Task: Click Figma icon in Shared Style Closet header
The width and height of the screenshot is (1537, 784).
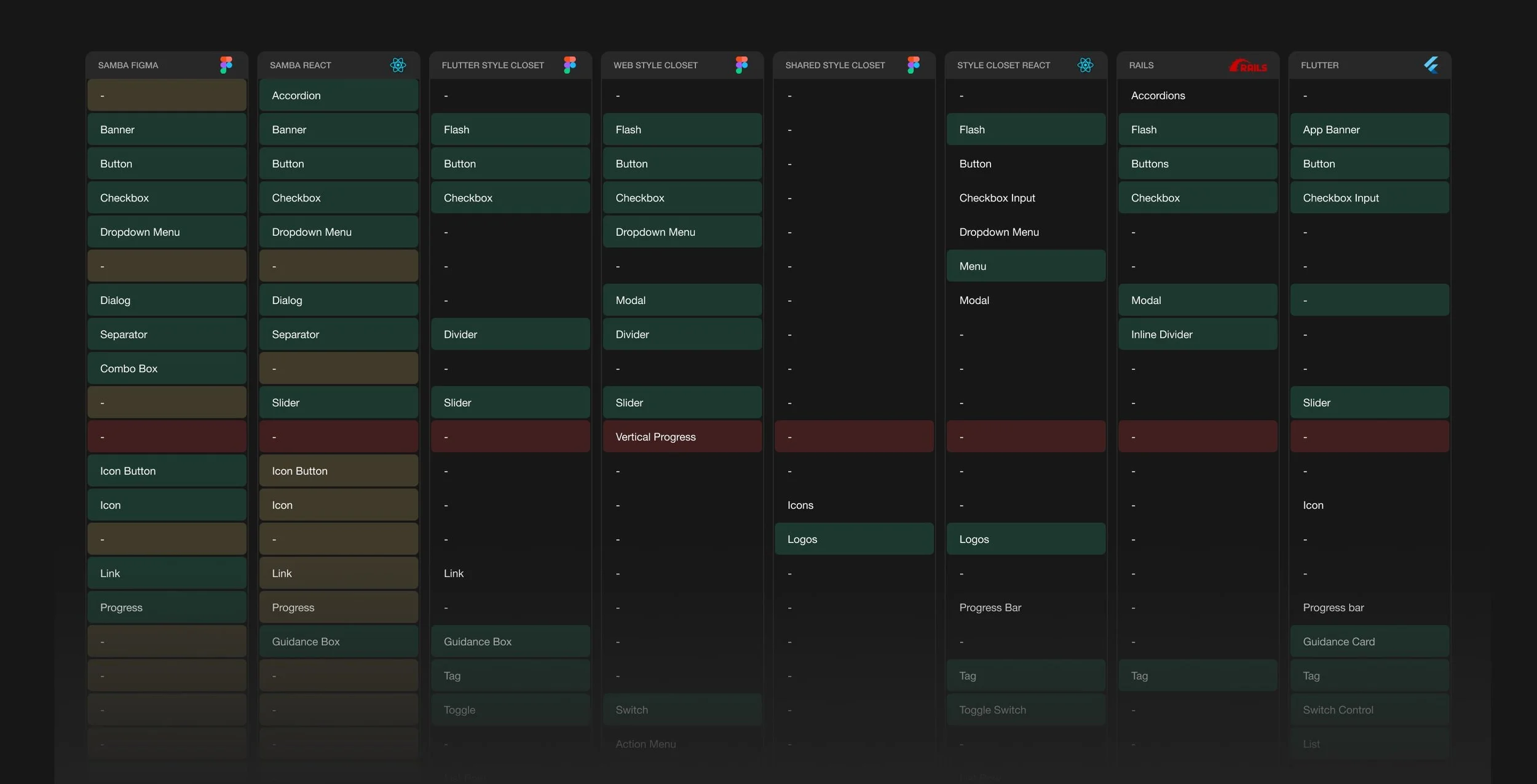Action: tap(914, 65)
